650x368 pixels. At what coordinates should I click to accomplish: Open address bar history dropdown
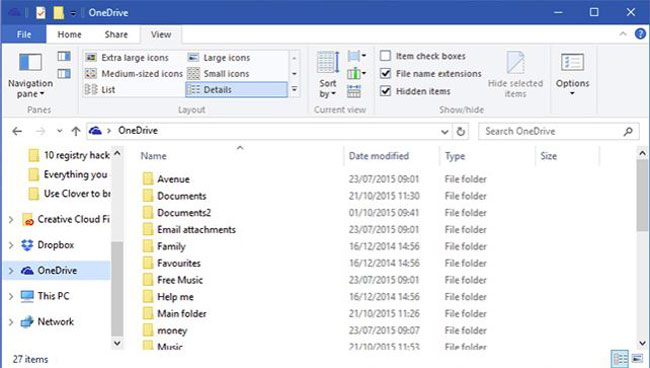pyautogui.click(x=444, y=132)
